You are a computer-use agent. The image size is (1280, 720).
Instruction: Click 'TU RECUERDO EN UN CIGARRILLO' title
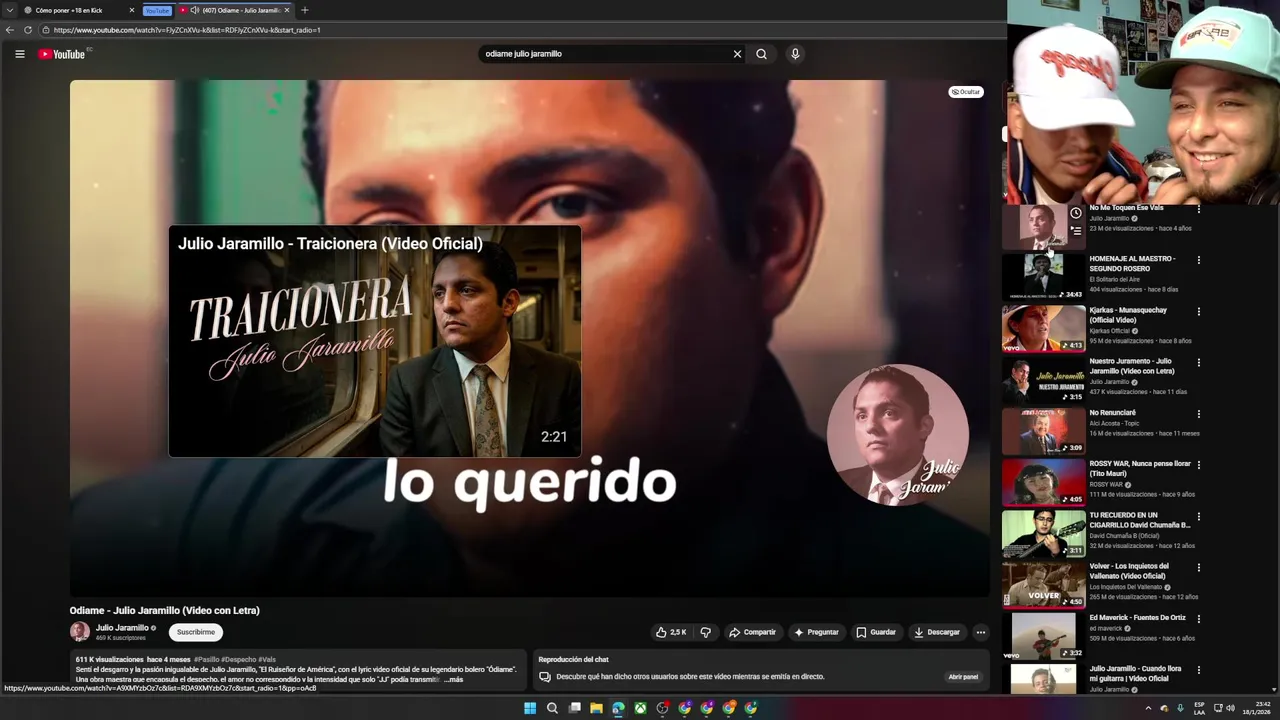click(x=1140, y=520)
